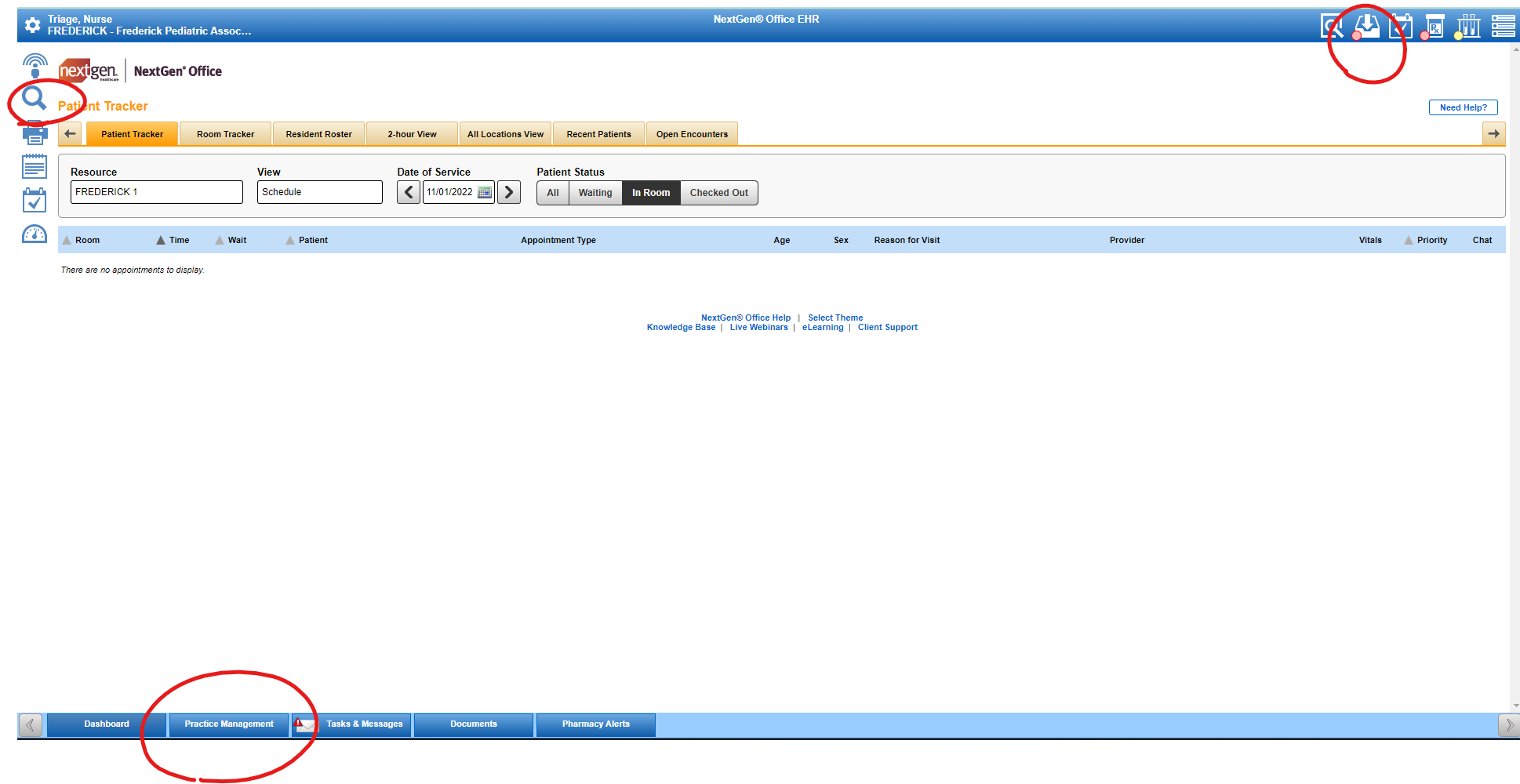Open calendar date picker icon
Screen dimensions: 1520x784
click(485, 192)
